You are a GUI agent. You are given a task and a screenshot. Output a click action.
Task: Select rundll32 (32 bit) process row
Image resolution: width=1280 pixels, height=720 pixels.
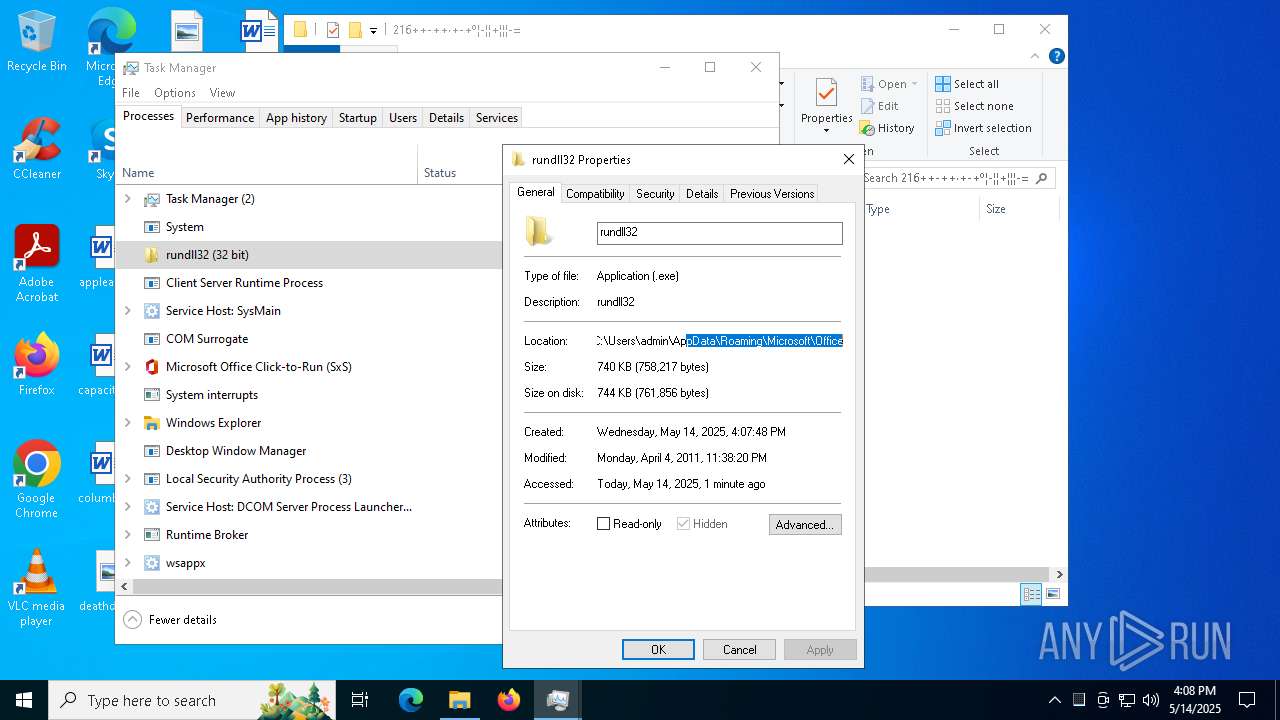pyautogui.click(x=309, y=255)
